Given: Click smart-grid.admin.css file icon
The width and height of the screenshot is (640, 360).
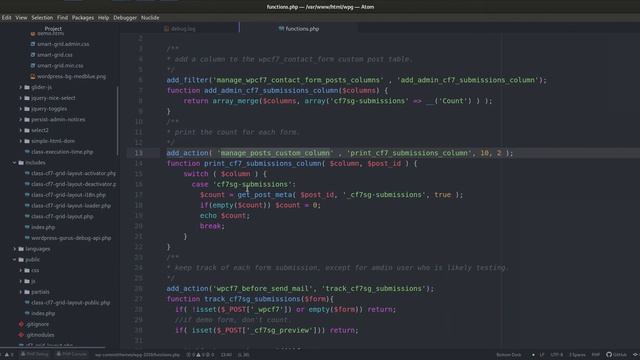Looking at the screenshot, I should [33, 44].
